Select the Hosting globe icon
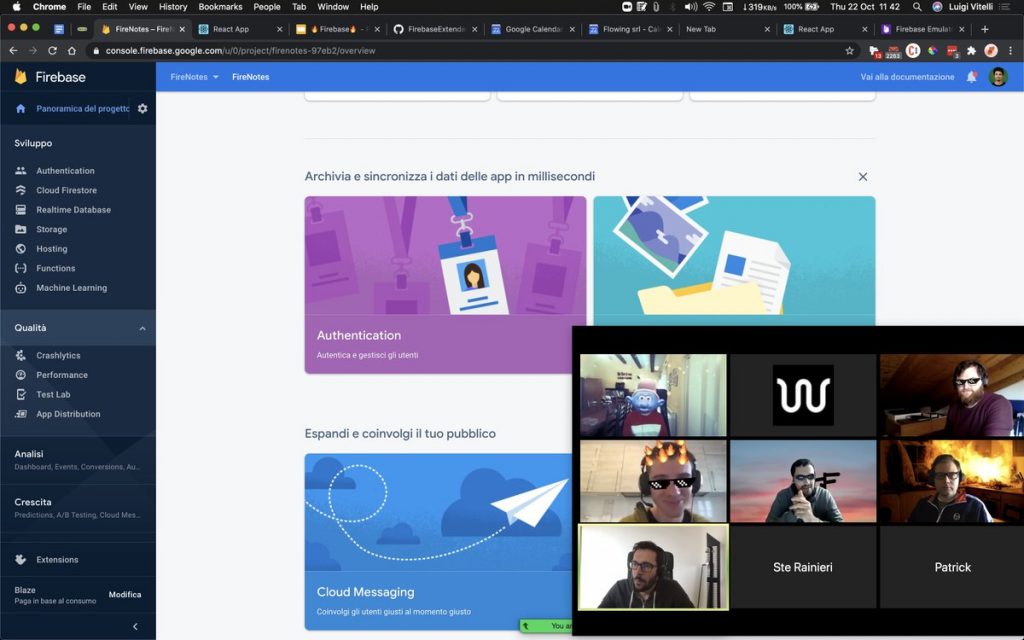The image size is (1024, 640). 21,249
